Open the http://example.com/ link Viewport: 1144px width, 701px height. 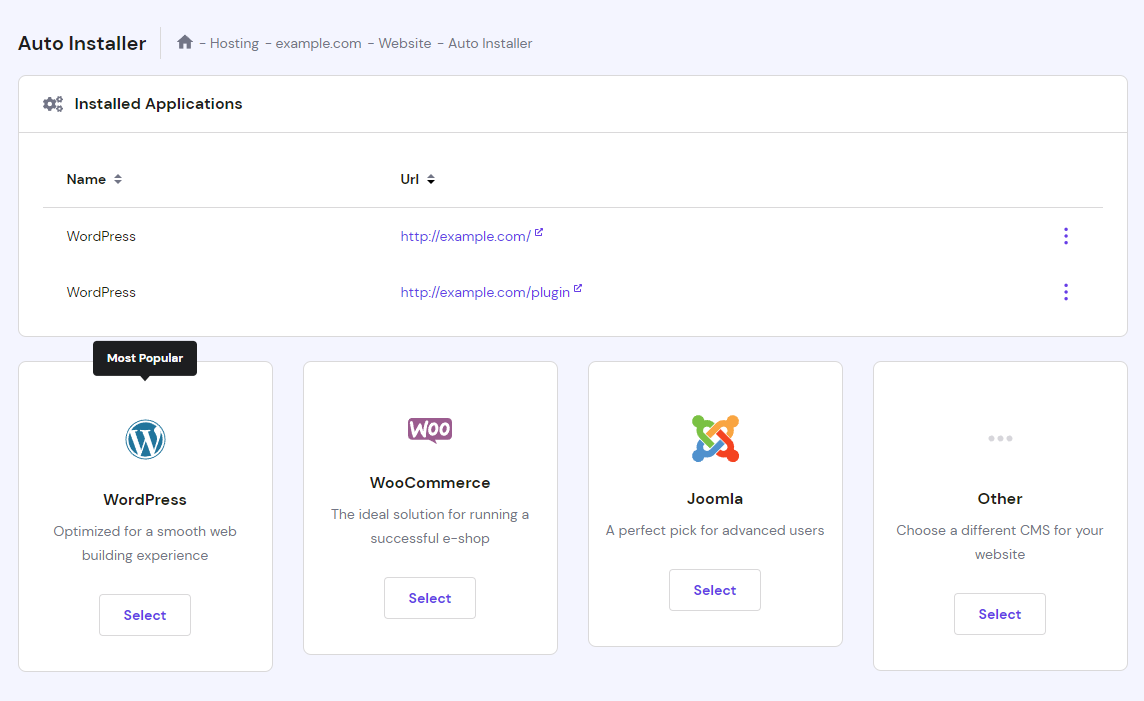click(465, 236)
